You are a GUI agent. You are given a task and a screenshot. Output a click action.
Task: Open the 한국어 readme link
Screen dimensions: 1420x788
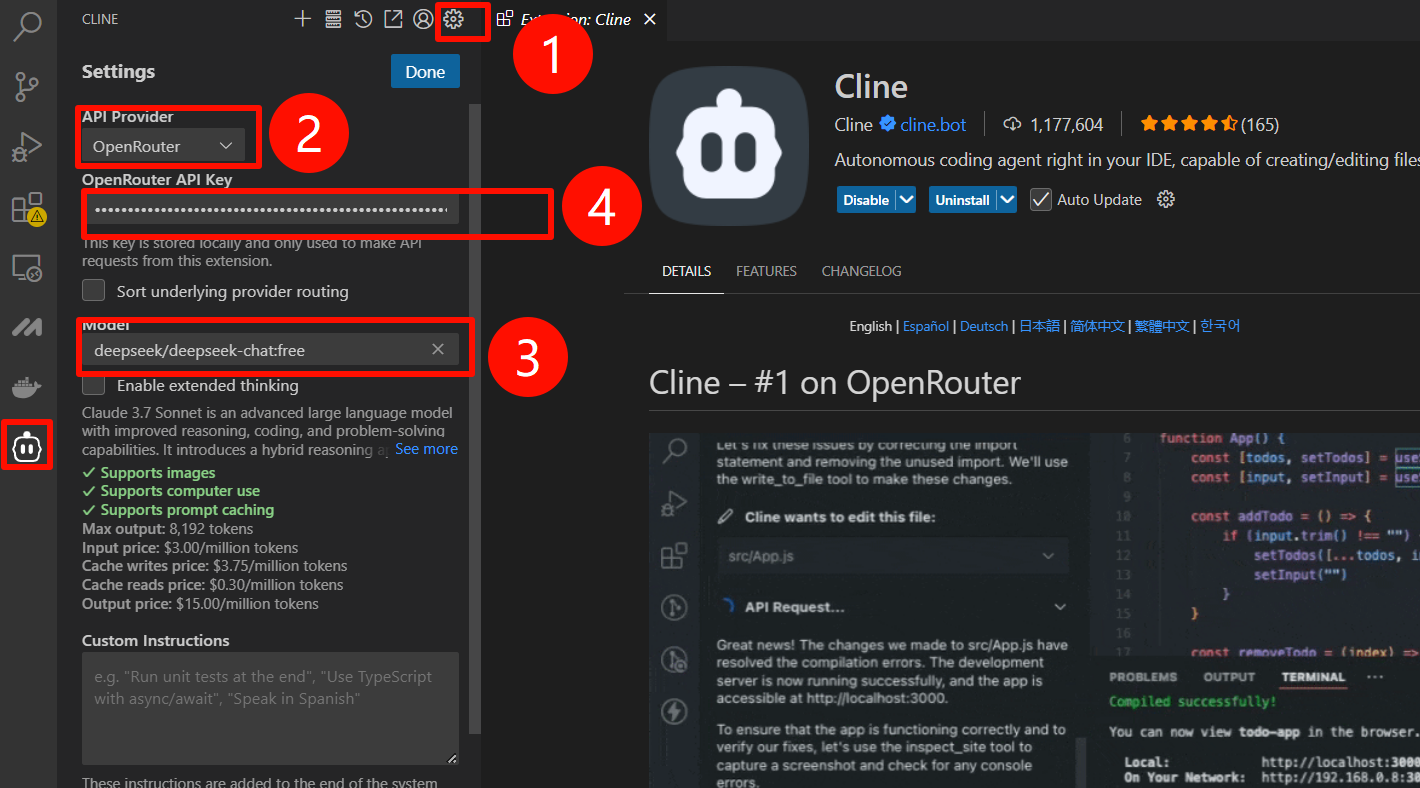pyautogui.click(x=1220, y=326)
